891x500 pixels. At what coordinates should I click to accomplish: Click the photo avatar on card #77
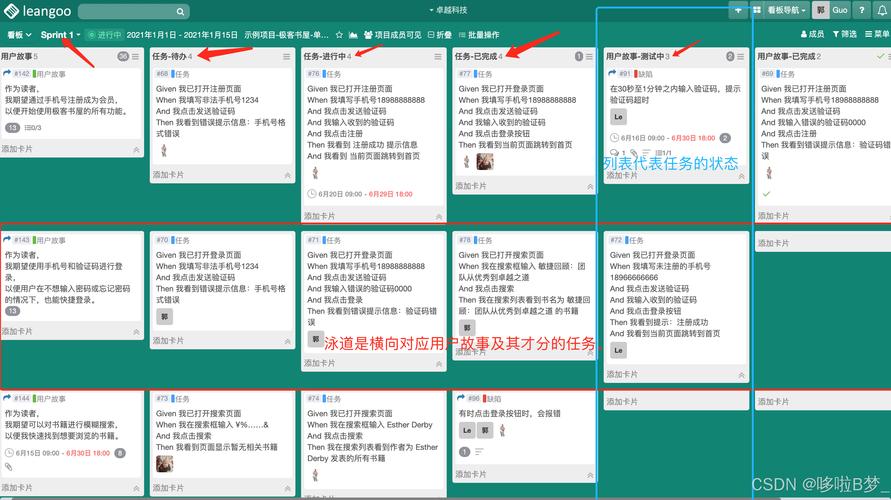pos(485,162)
